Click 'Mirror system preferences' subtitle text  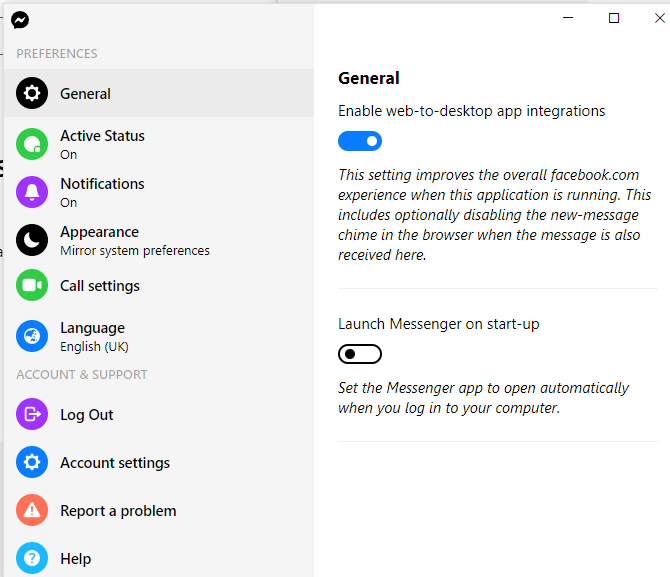(x=135, y=250)
